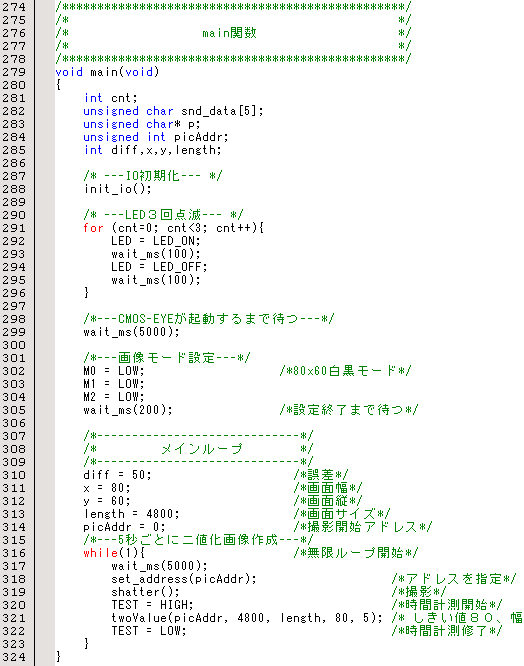Click "LED = LED_ON;" statement
Viewport: 524px width, 666px height.
(155, 241)
